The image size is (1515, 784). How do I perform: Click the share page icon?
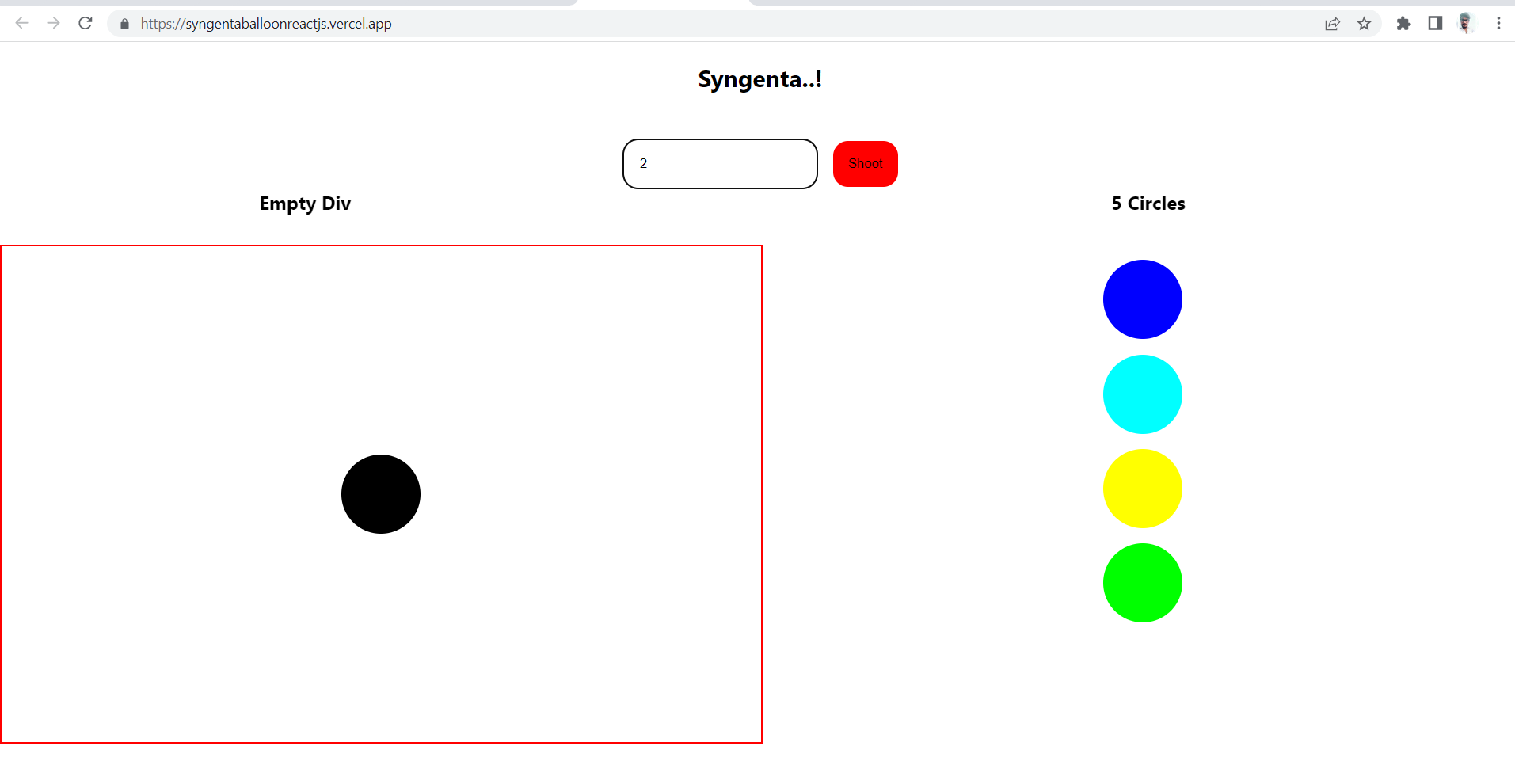point(1332,24)
